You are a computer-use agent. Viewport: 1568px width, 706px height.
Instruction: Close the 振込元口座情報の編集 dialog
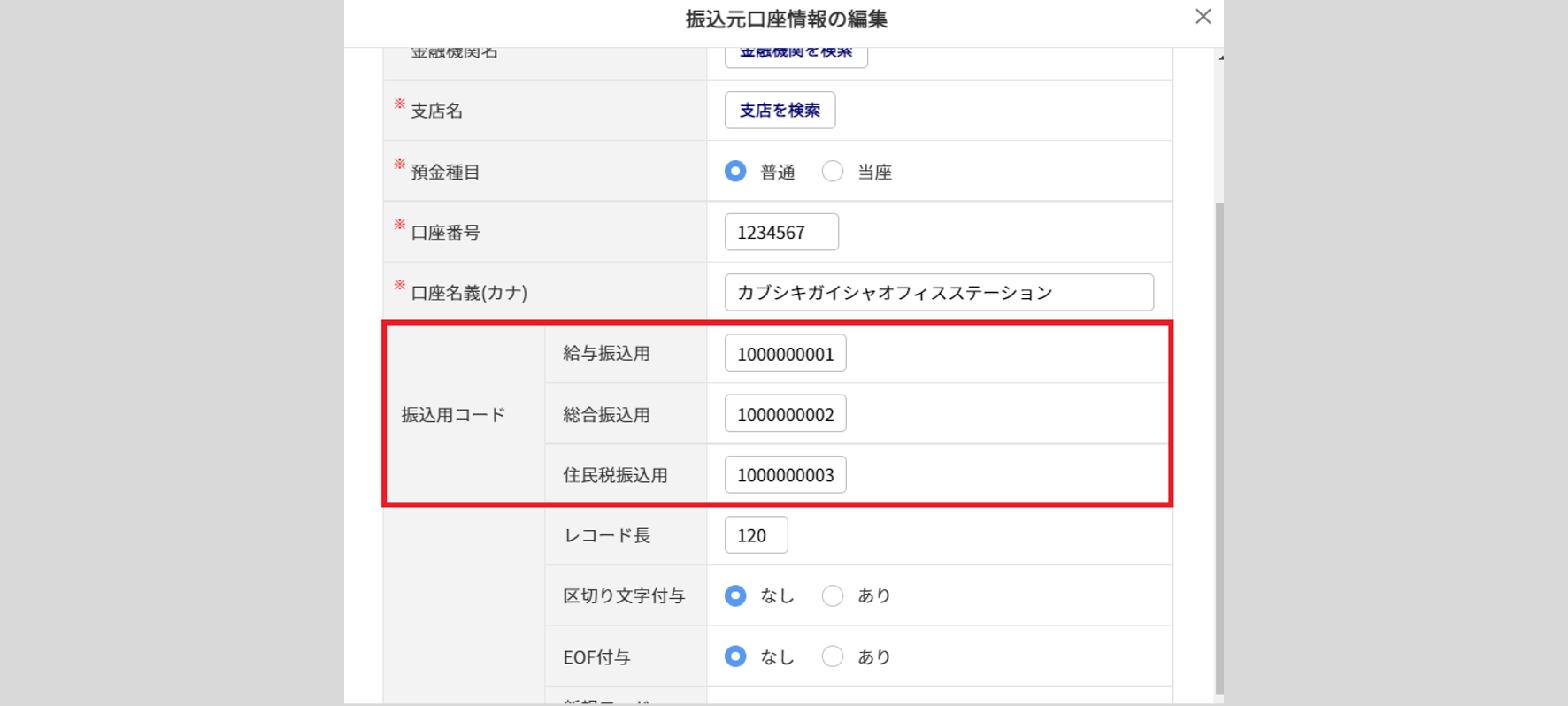(x=1203, y=17)
